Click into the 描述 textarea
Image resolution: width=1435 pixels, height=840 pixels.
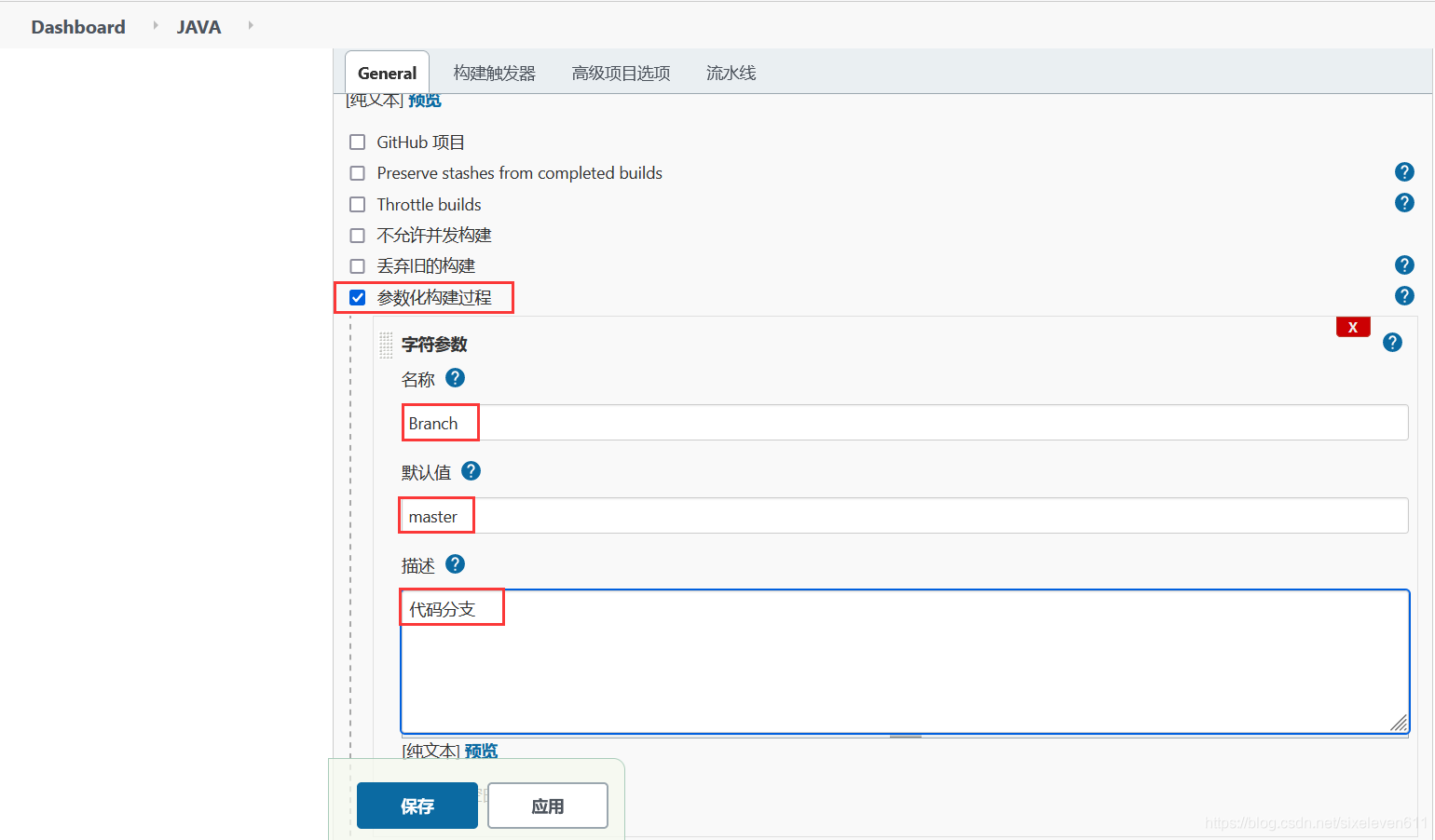(x=905, y=661)
